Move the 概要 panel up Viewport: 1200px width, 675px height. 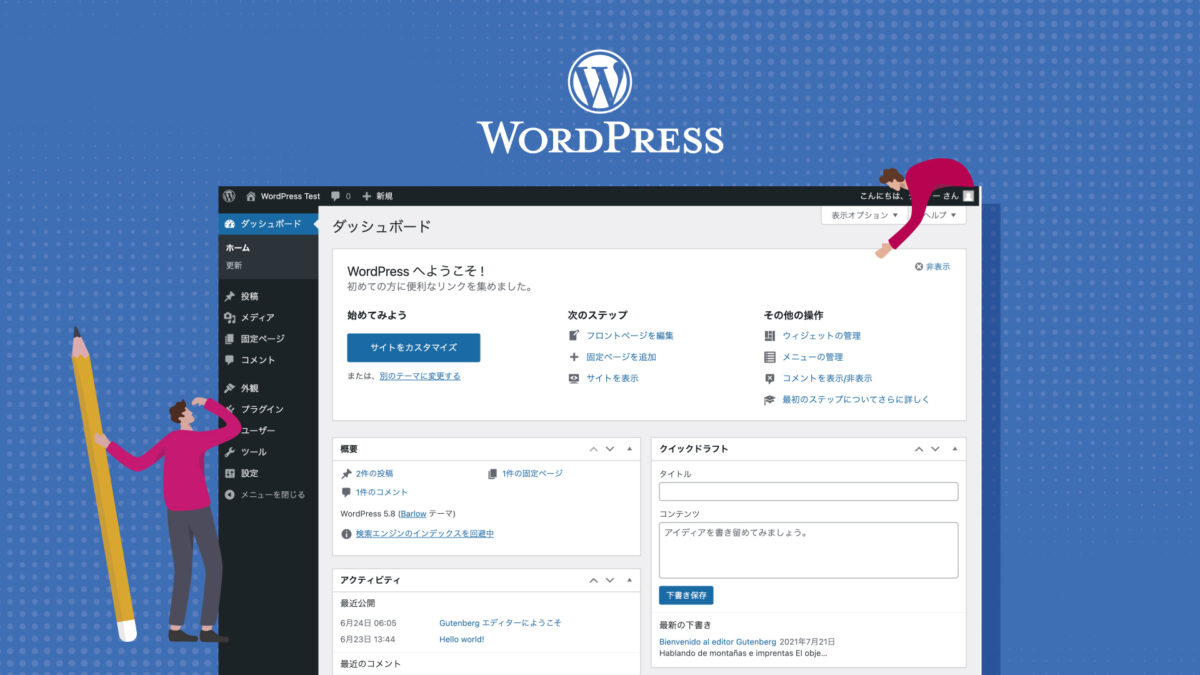(593, 449)
